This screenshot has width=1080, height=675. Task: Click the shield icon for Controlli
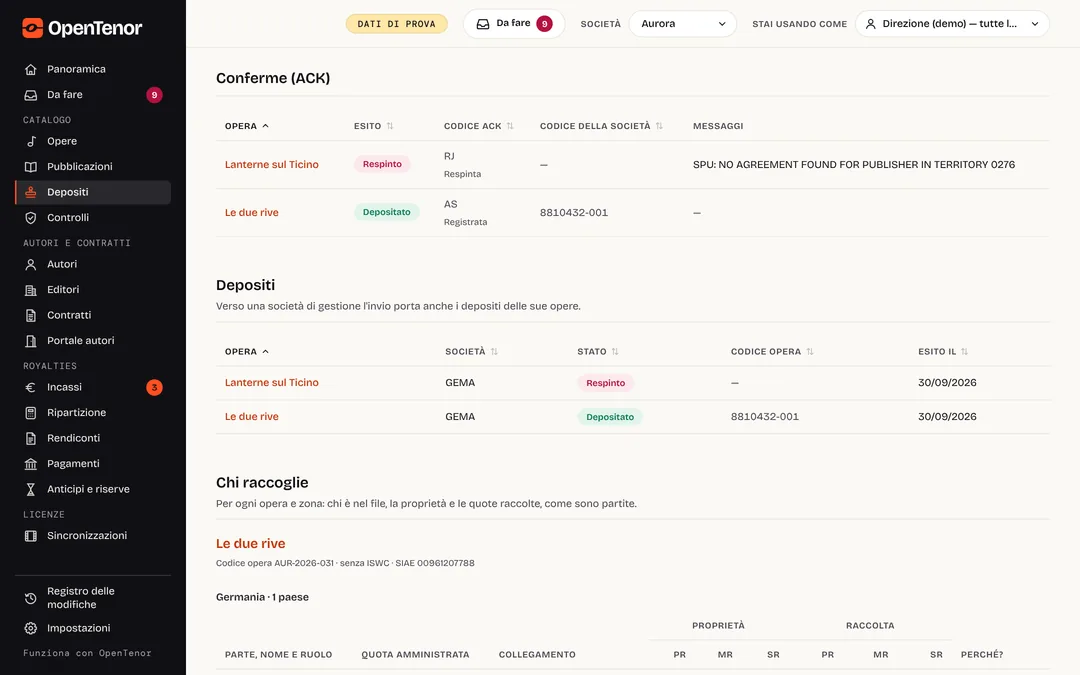coord(30,218)
